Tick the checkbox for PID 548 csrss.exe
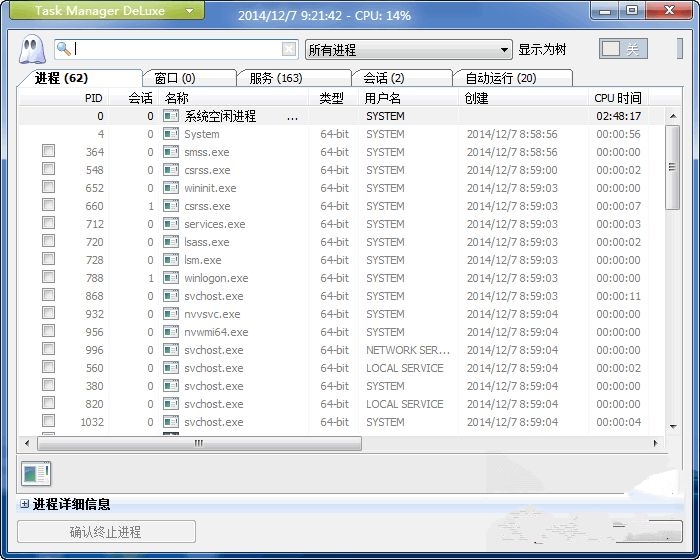 48,169
